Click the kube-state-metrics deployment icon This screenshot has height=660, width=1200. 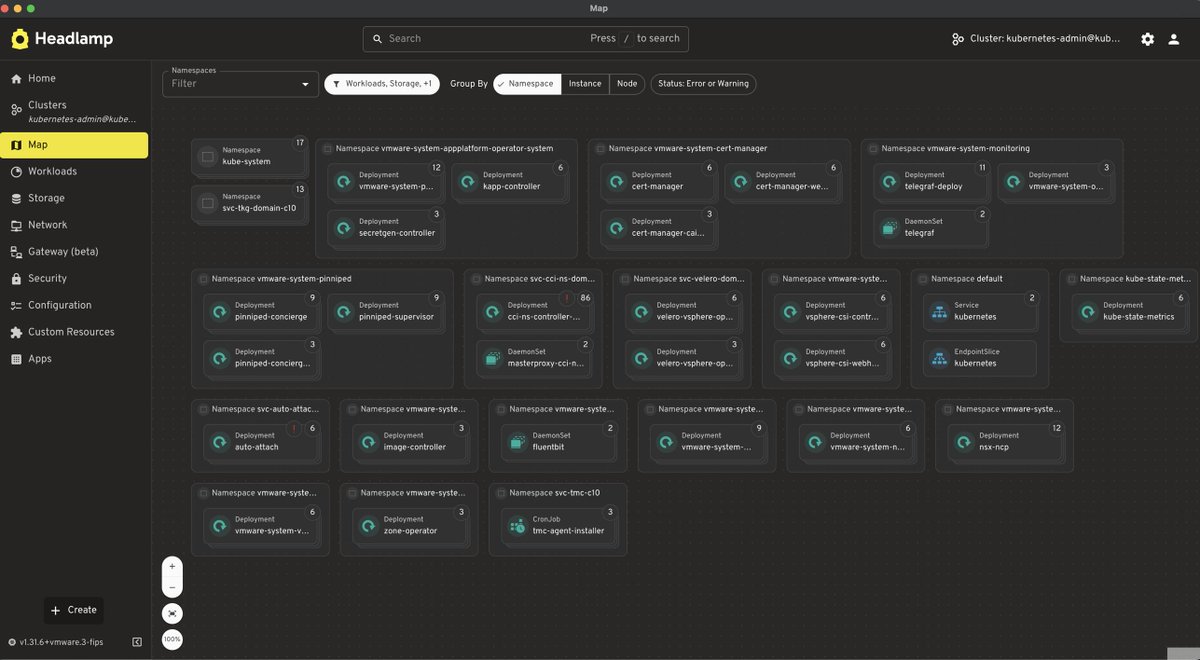[1088, 311]
